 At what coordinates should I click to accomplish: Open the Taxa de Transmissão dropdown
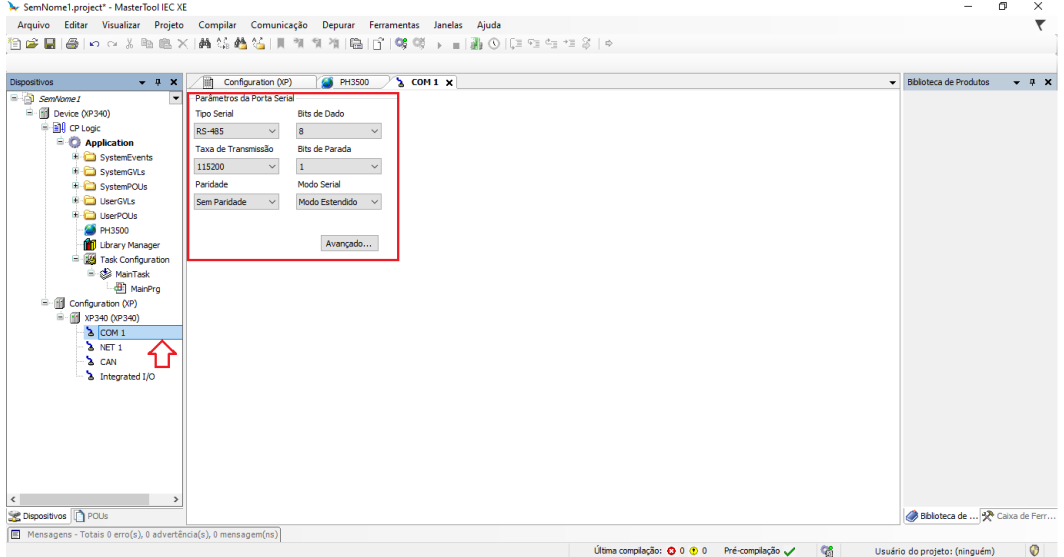tap(236, 167)
